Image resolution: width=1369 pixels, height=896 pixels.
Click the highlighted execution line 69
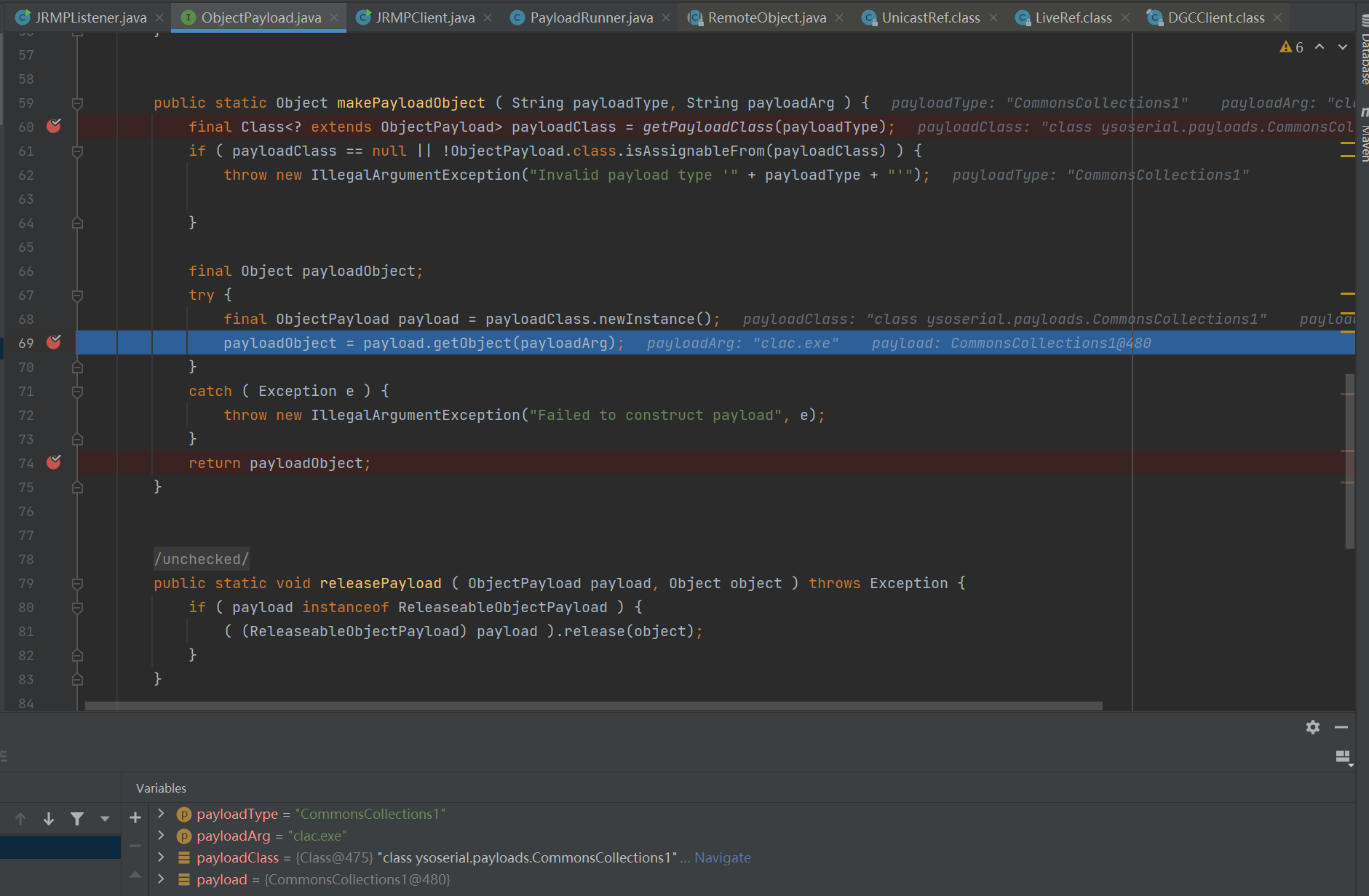point(715,343)
